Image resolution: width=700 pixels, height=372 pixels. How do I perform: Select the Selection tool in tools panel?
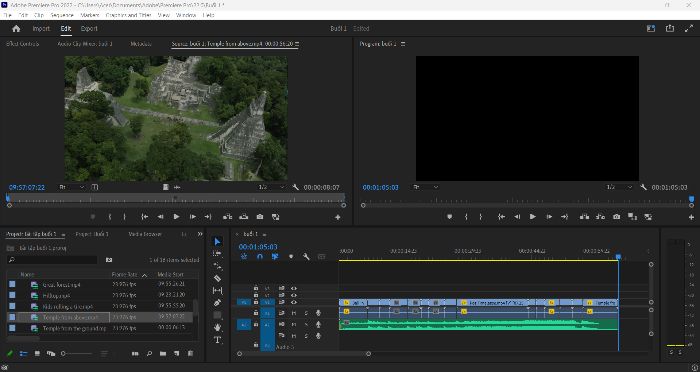point(217,242)
